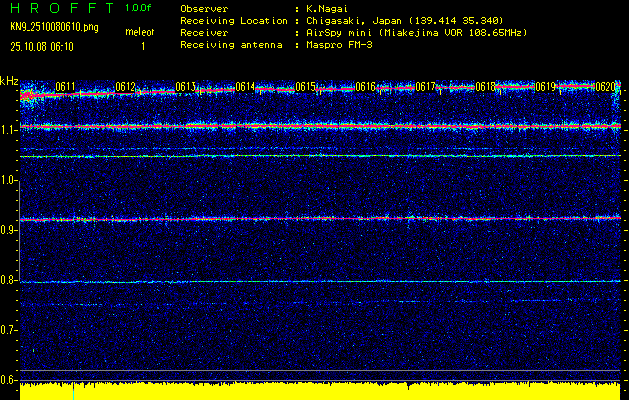Click the kHz axis unit label
Screen dimensions: 629x400
pyautogui.click(x=9, y=80)
